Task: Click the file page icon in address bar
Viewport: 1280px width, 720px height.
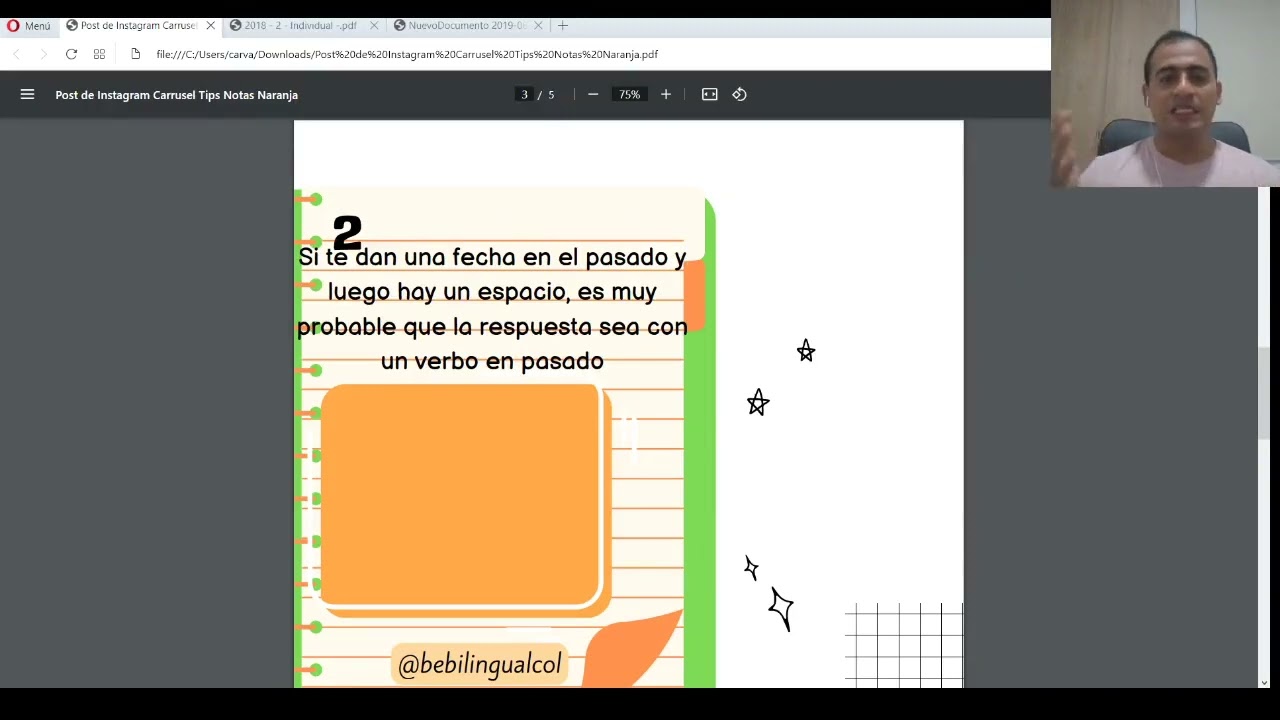Action: coord(136,54)
